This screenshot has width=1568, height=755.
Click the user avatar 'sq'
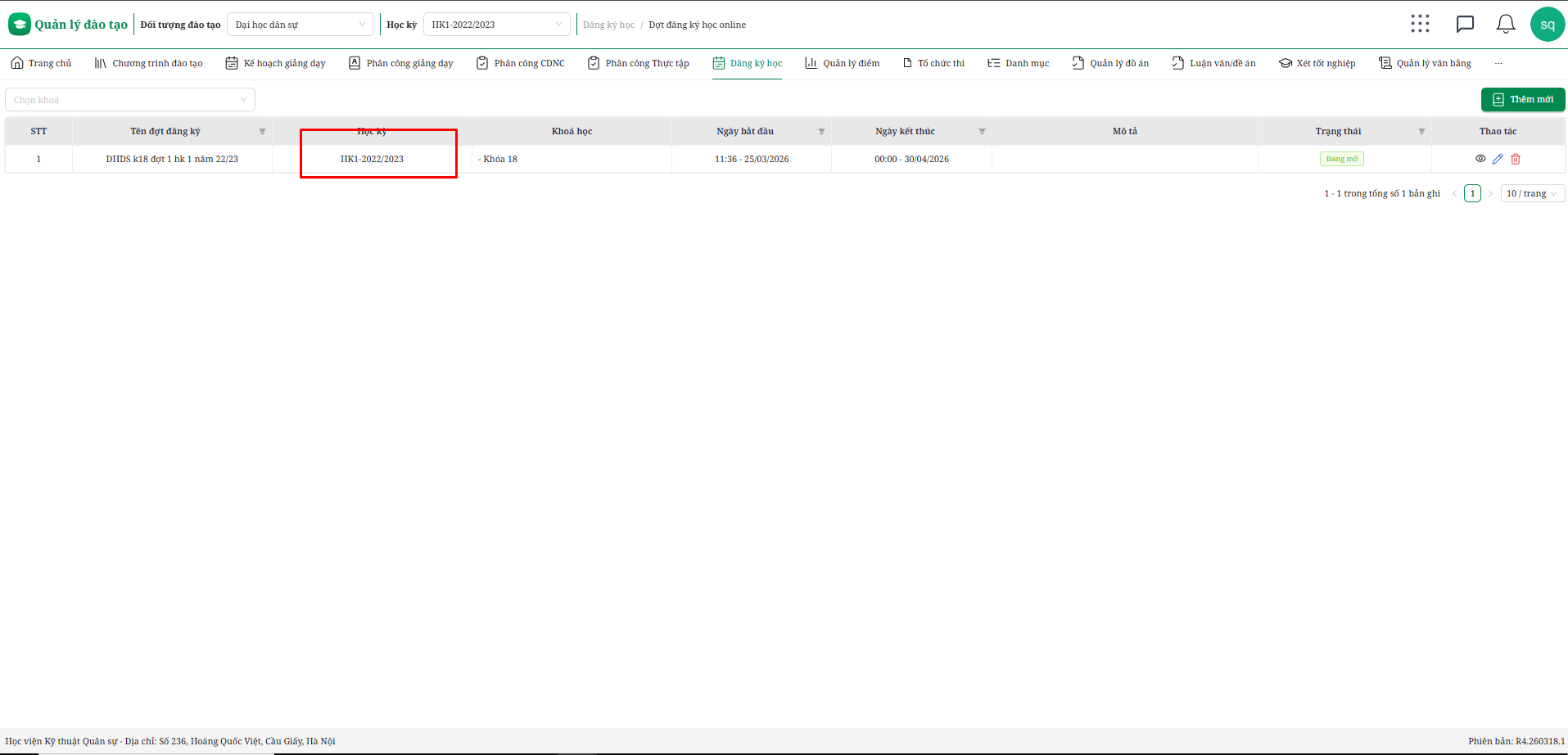coord(1547,25)
